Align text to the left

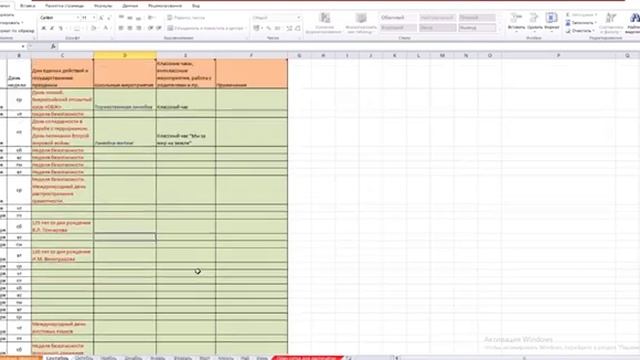pos(121,28)
